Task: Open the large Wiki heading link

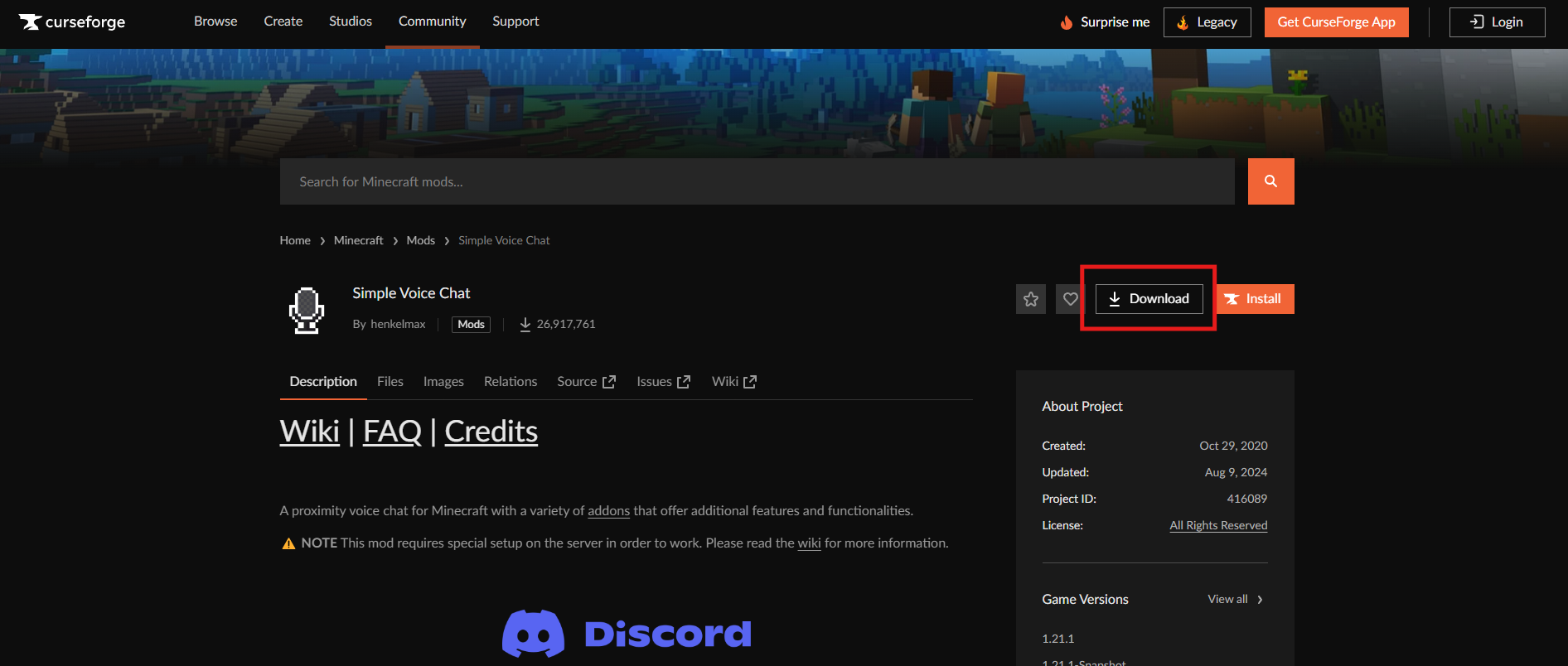Action: [x=310, y=431]
